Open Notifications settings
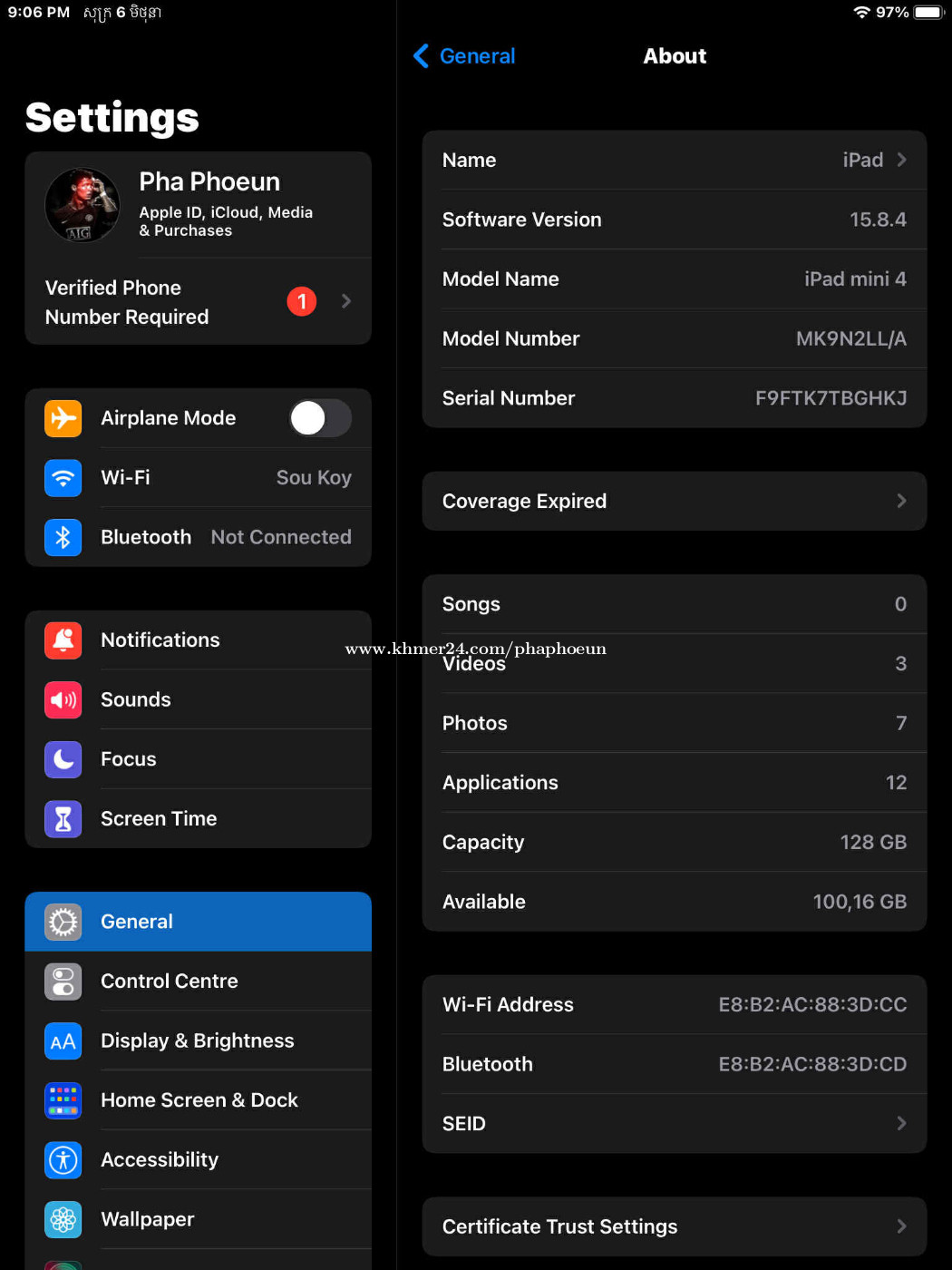 click(199, 640)
